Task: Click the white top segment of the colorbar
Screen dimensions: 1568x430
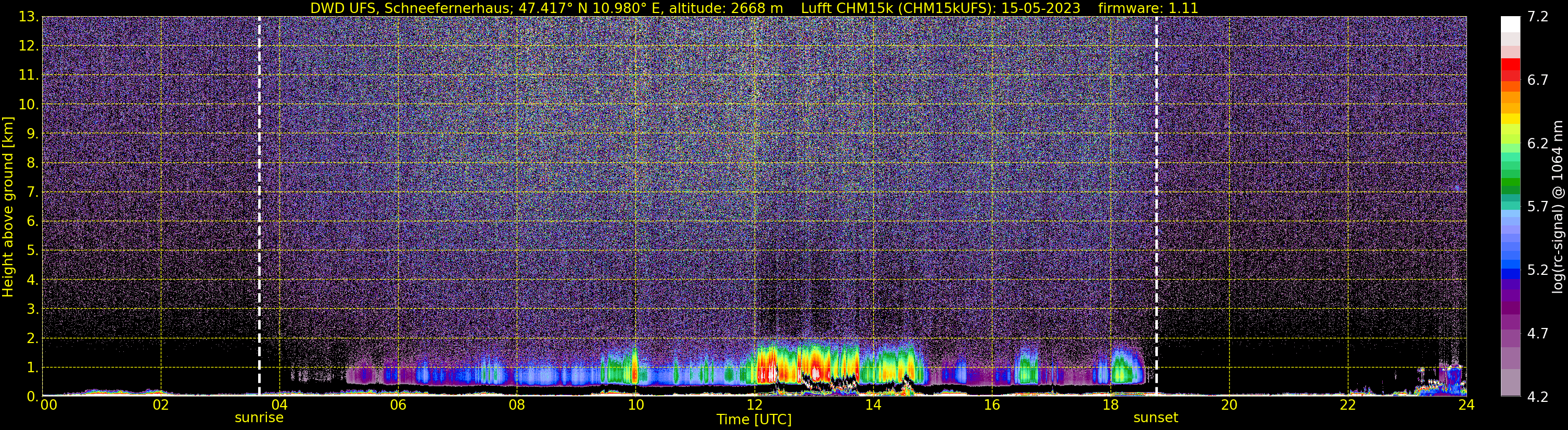Action: click(1510, 24)
